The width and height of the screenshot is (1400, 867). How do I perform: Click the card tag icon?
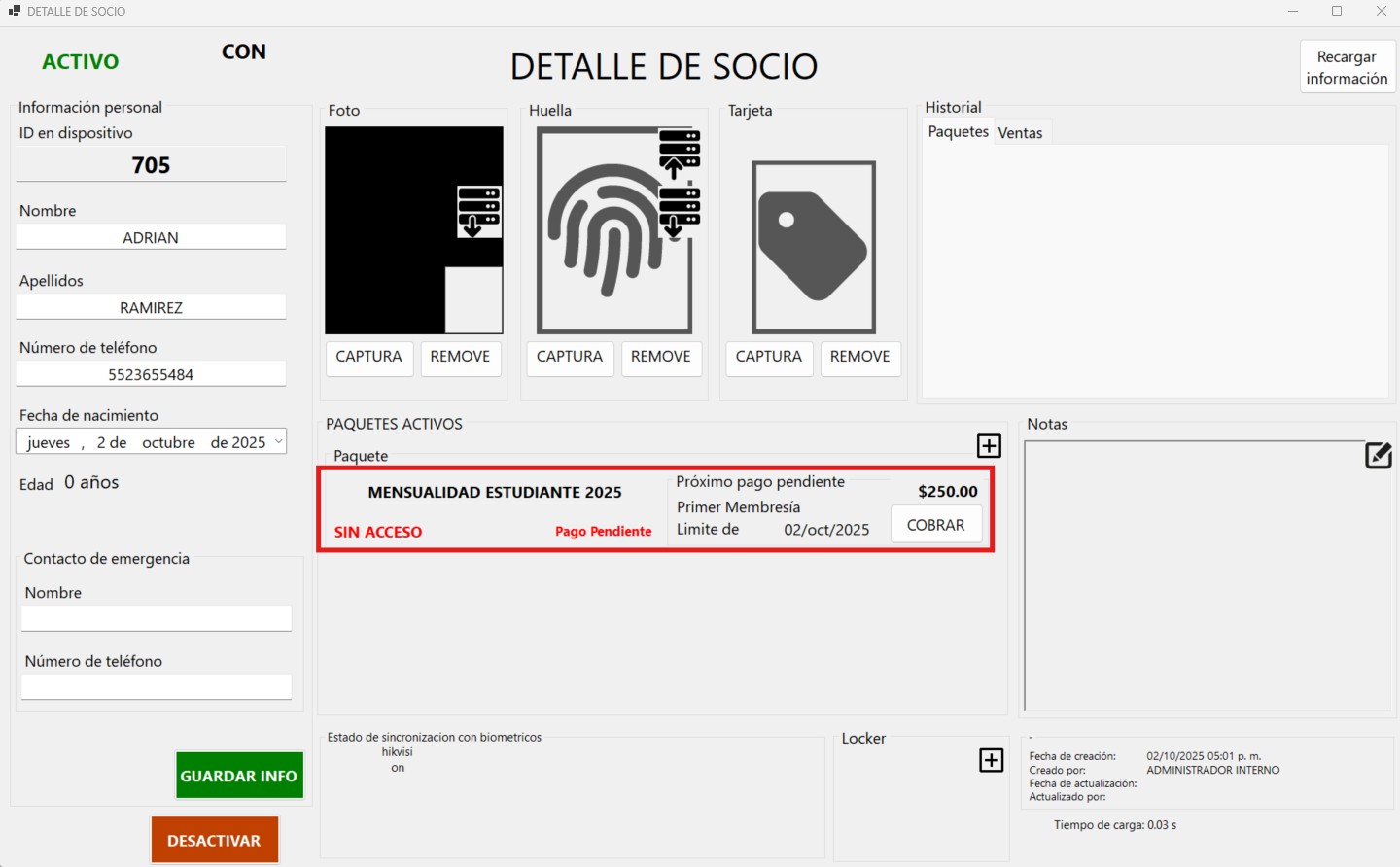(x=814, y=247)
